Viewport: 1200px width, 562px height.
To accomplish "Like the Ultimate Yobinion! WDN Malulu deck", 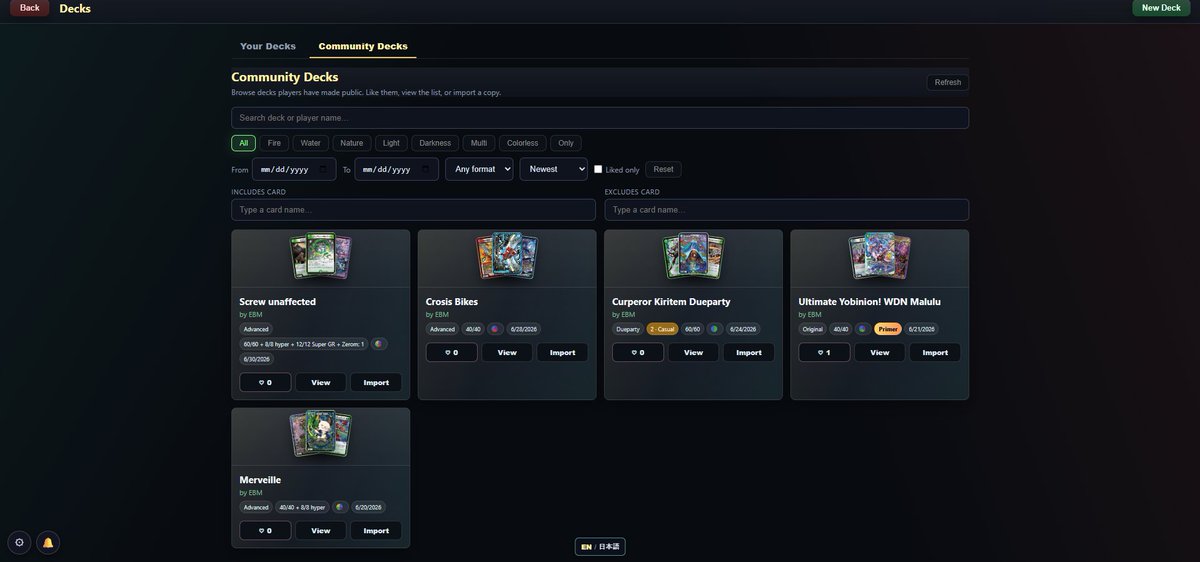I will click(824, 352).
